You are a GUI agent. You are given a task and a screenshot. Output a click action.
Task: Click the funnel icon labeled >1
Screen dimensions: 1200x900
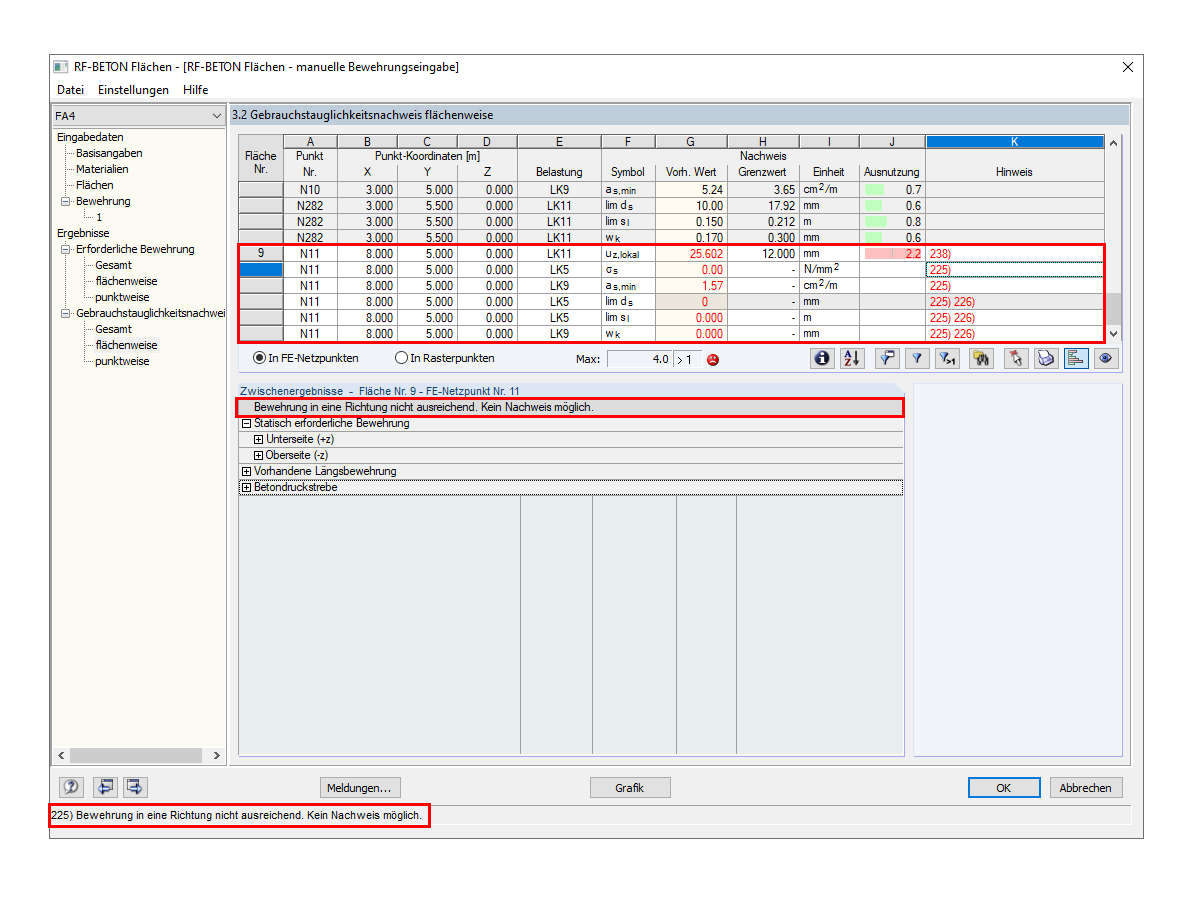949,358
